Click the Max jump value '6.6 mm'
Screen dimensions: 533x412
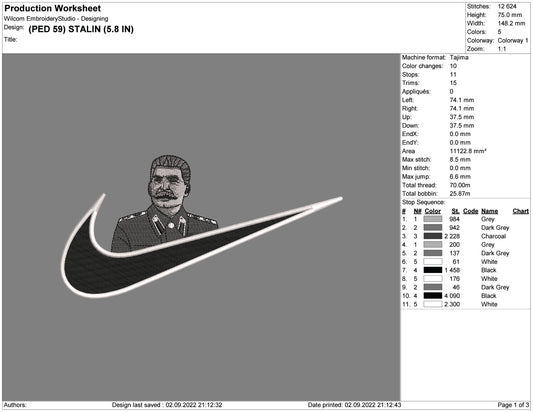[x=460, y=176]
